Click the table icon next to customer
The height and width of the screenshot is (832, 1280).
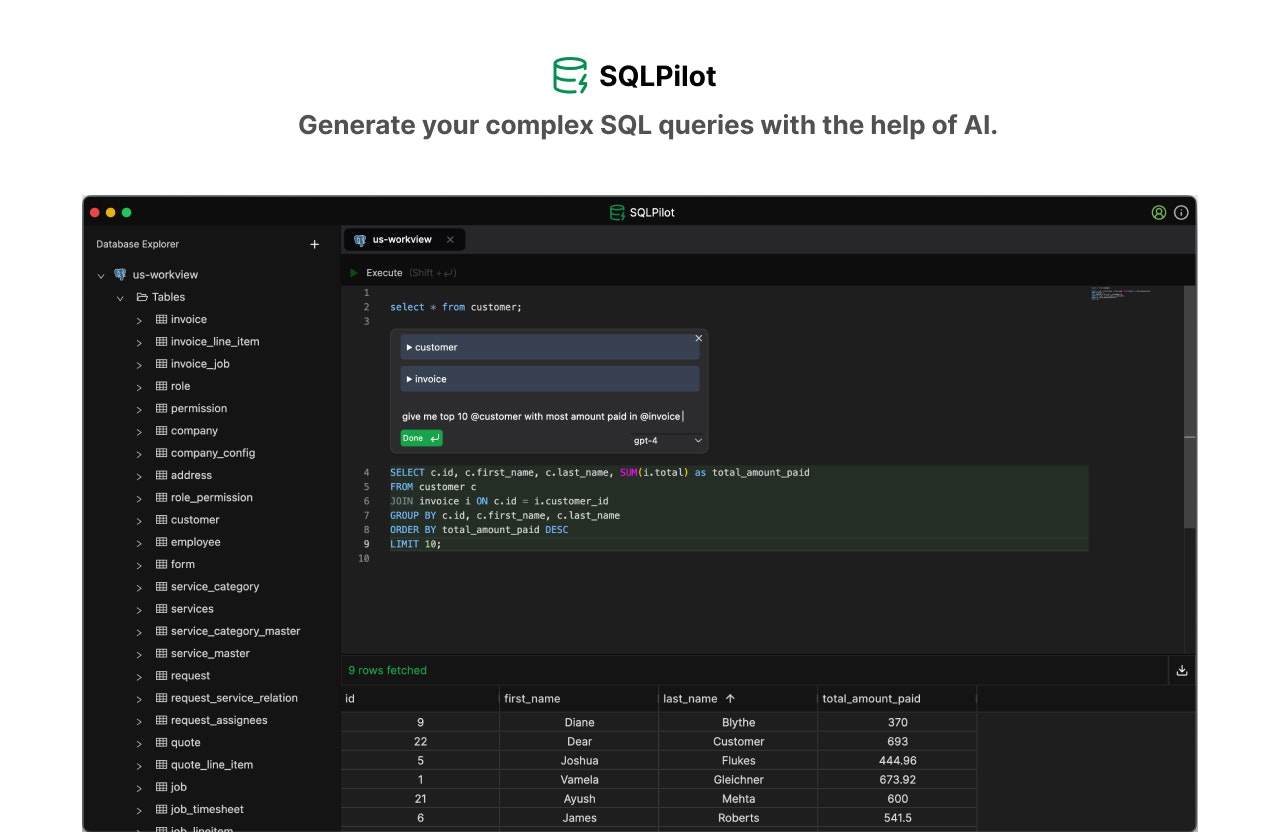161,519
